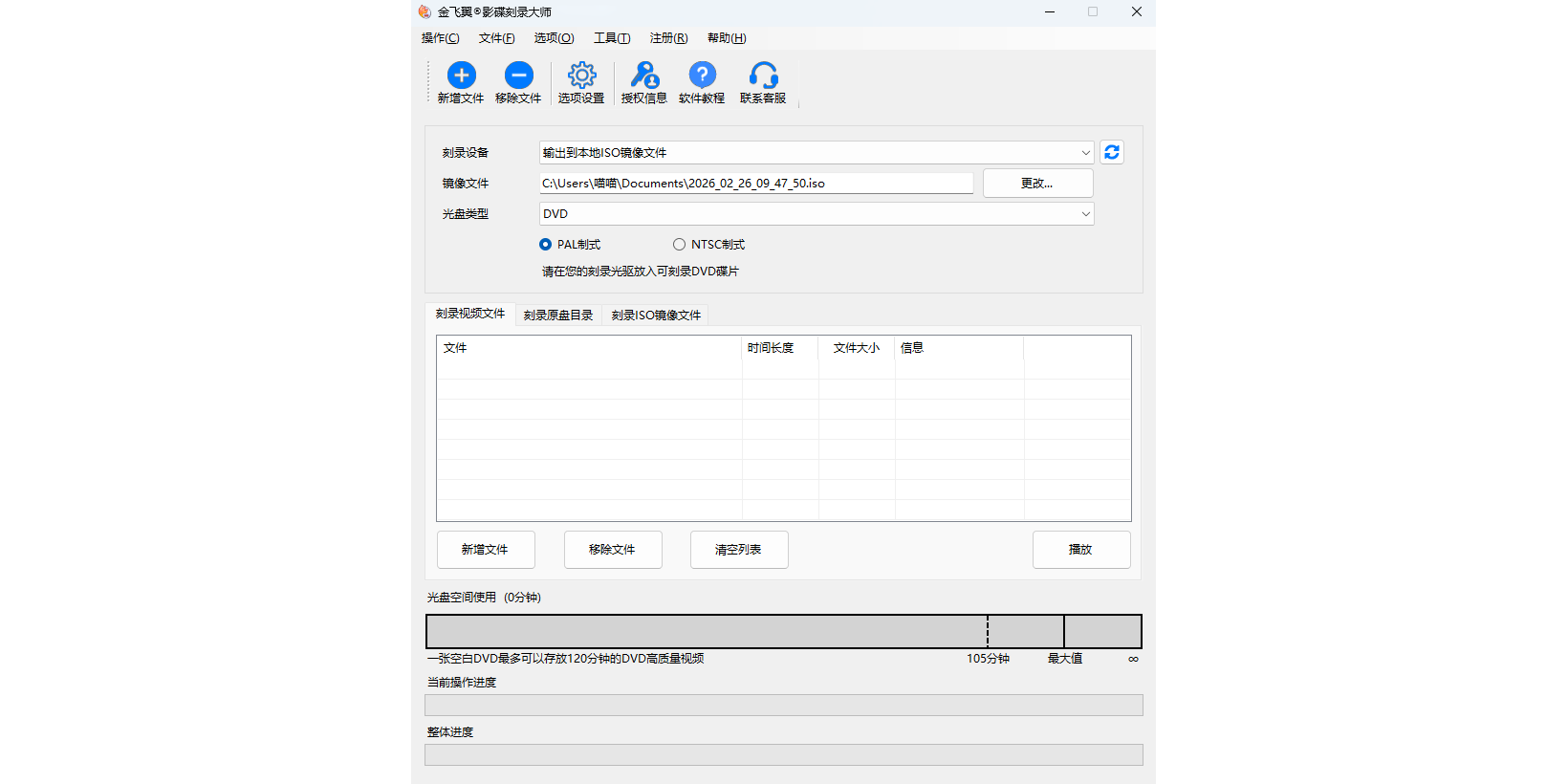Select PAL制式 radio button

[x=546, y=245]
